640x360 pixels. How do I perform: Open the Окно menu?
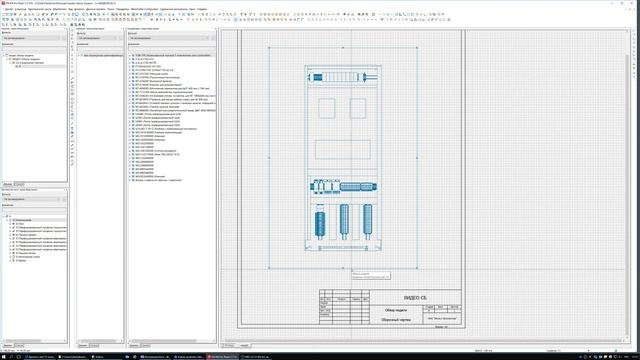(192, 9)
